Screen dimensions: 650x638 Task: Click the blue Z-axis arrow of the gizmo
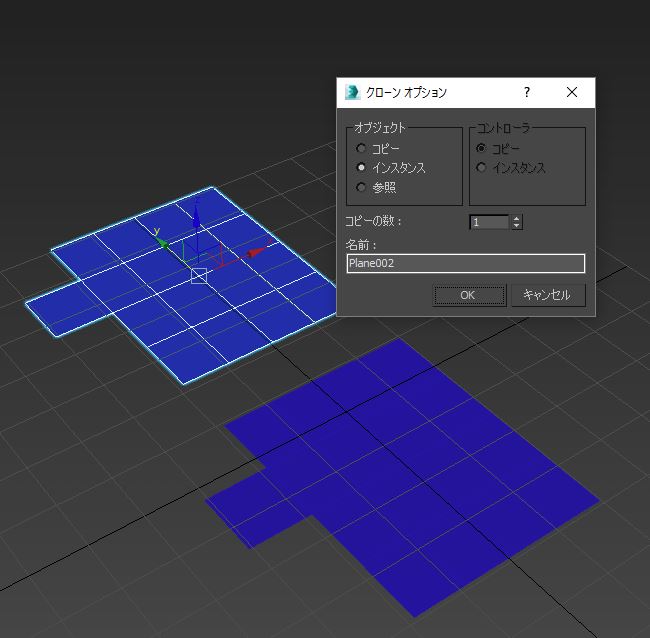pos(197,205)
